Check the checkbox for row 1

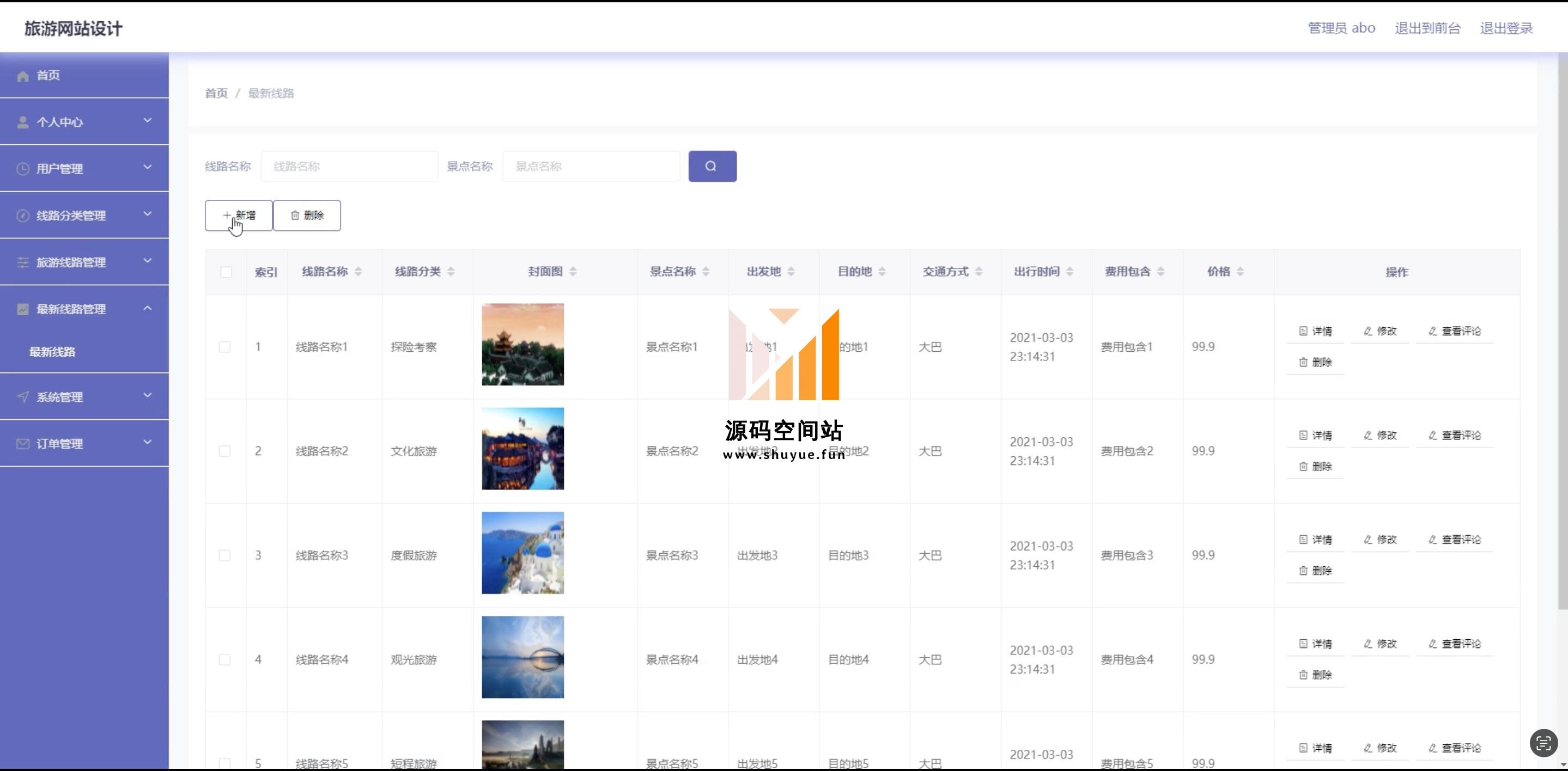pyautogui.click(x=224, y=347)
